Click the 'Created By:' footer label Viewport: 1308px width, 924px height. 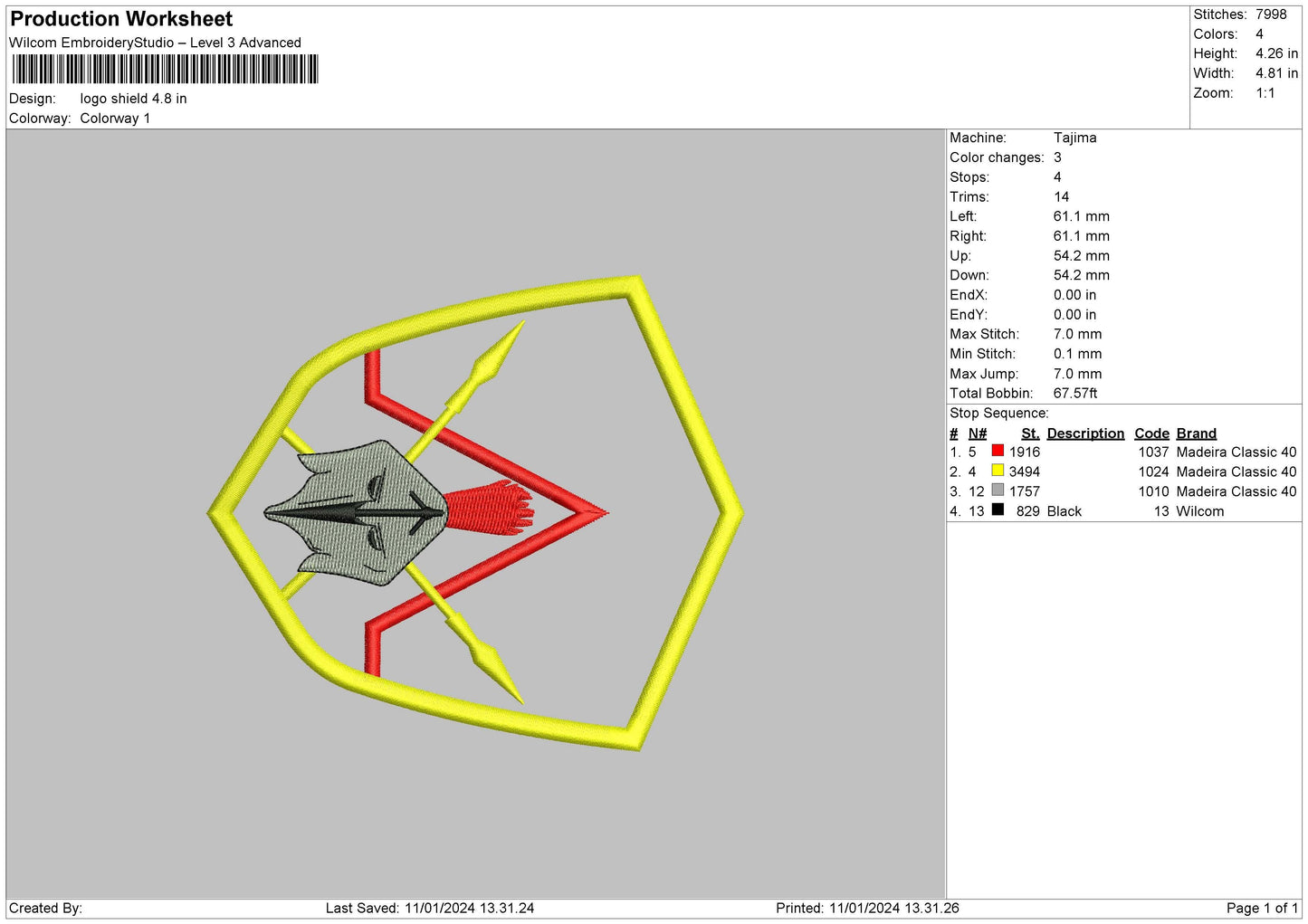point(45,909)
